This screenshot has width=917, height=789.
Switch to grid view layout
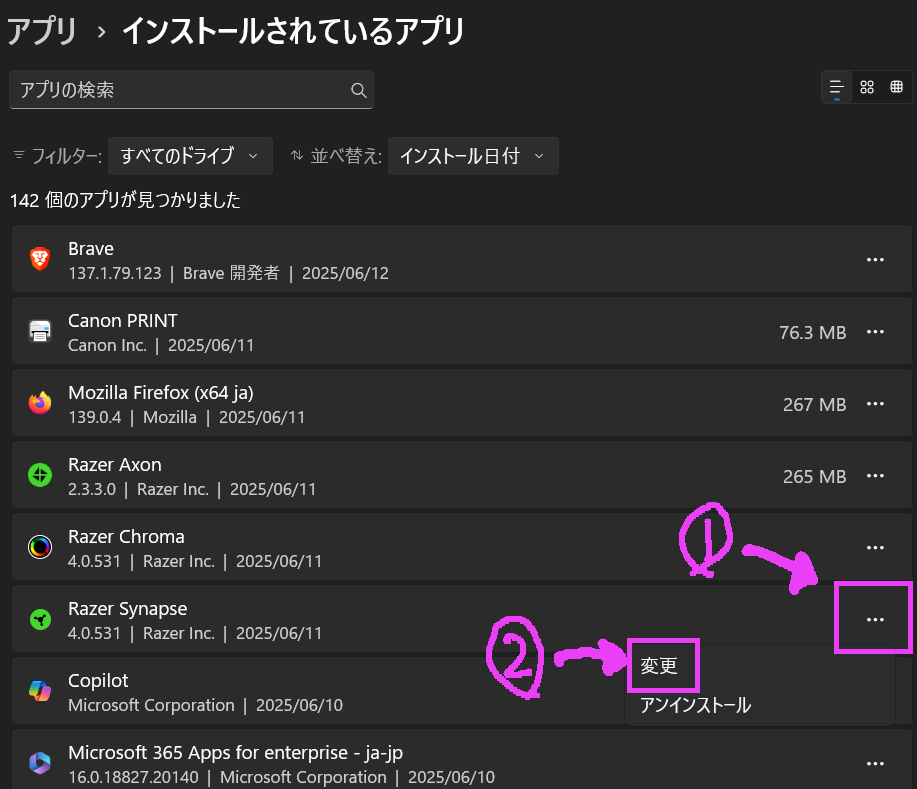pyautogui.click(x=867, y=87)
